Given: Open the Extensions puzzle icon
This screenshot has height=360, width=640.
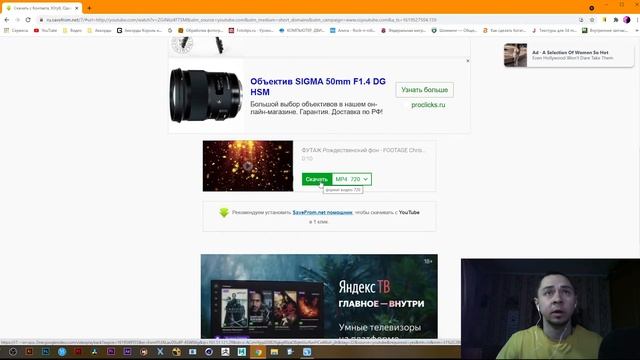Looking at the screenshot, I should click(x=616, y=20).
